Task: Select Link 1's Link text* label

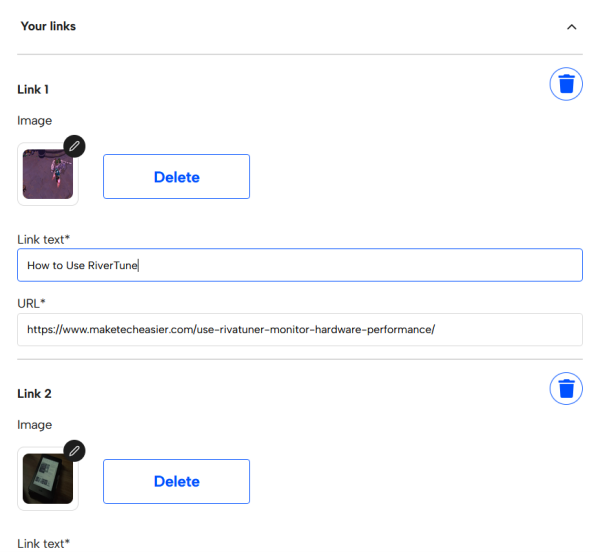Action: tap(43, 239)
